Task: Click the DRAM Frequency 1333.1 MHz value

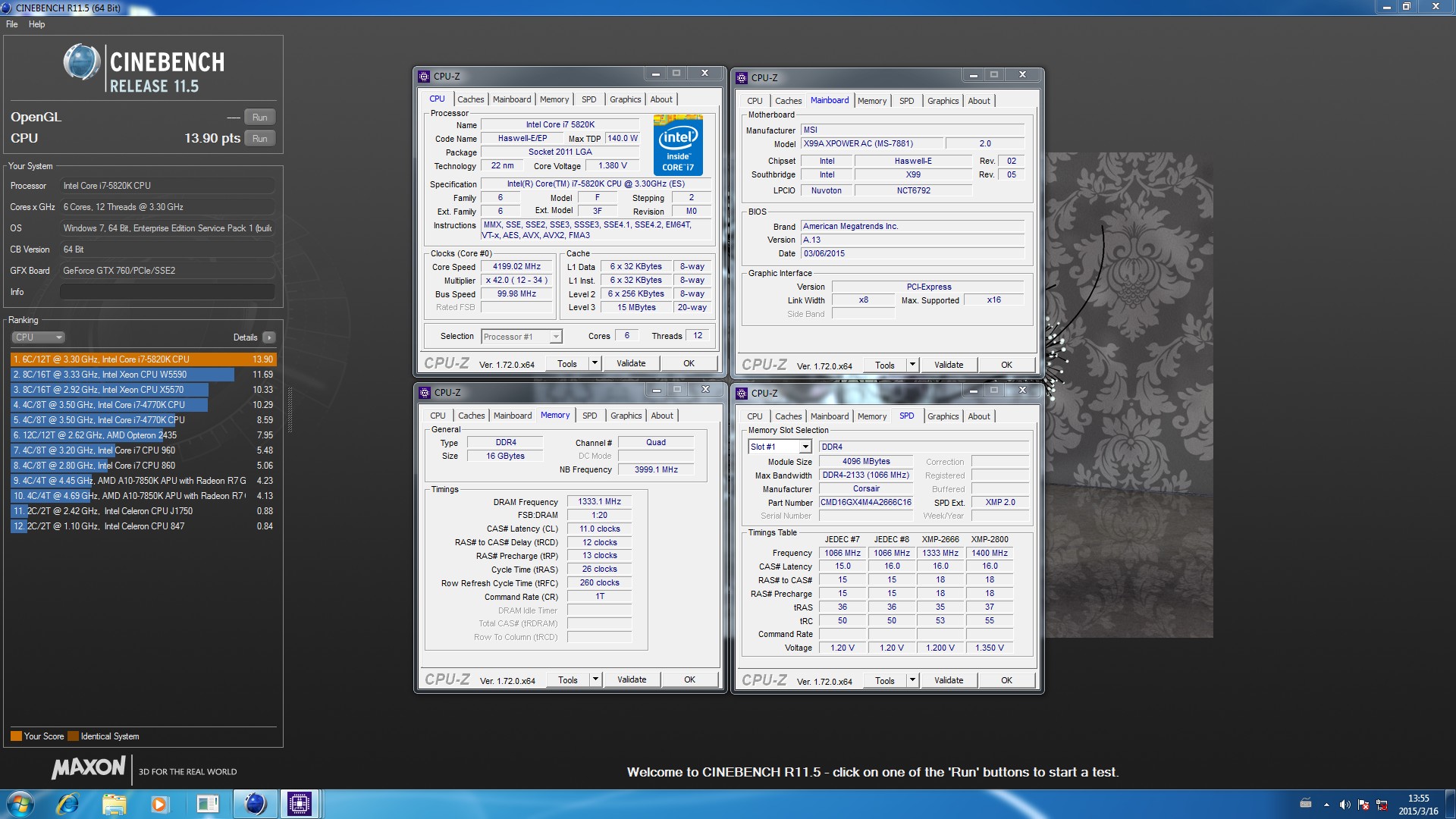Action: click(599, 501)
